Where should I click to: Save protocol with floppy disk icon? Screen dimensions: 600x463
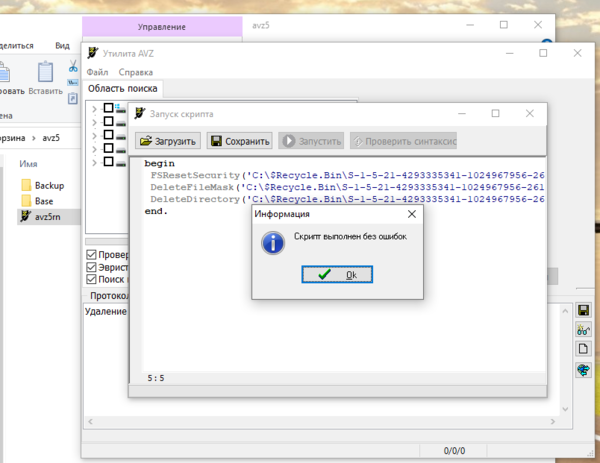584,310
